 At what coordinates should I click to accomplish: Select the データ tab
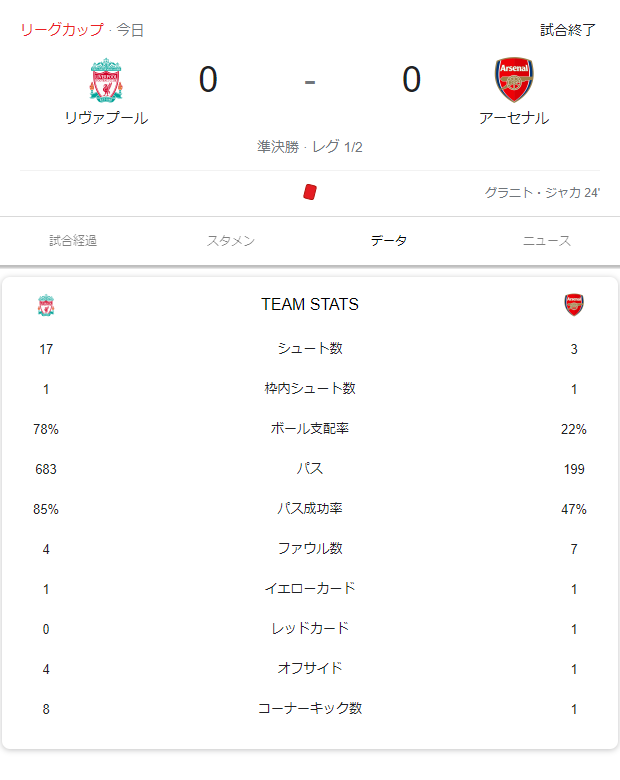click(389, 241)
